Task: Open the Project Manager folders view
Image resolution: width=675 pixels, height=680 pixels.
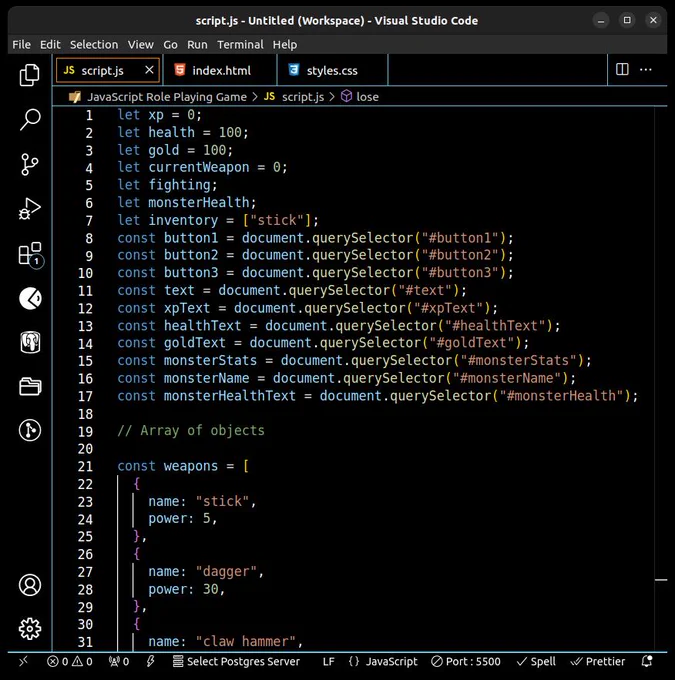Action: point(29,386)
